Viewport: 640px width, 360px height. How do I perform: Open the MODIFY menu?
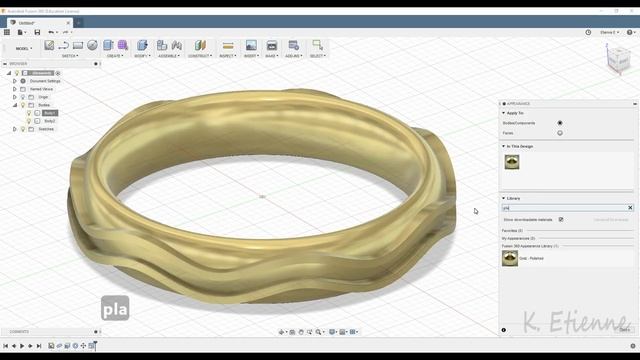coord(142,56)
